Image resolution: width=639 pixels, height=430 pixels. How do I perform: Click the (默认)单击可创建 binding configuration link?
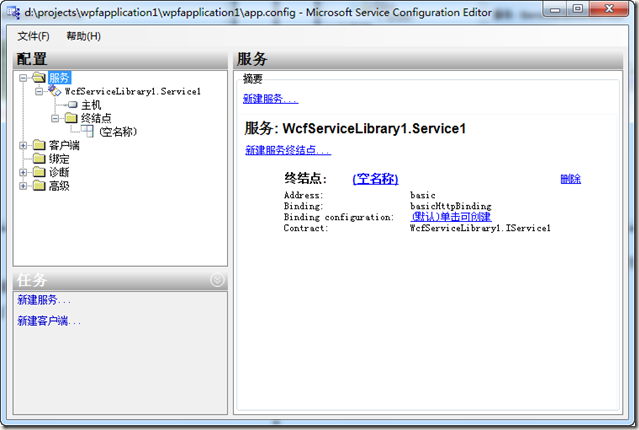(x=451, y=216)
